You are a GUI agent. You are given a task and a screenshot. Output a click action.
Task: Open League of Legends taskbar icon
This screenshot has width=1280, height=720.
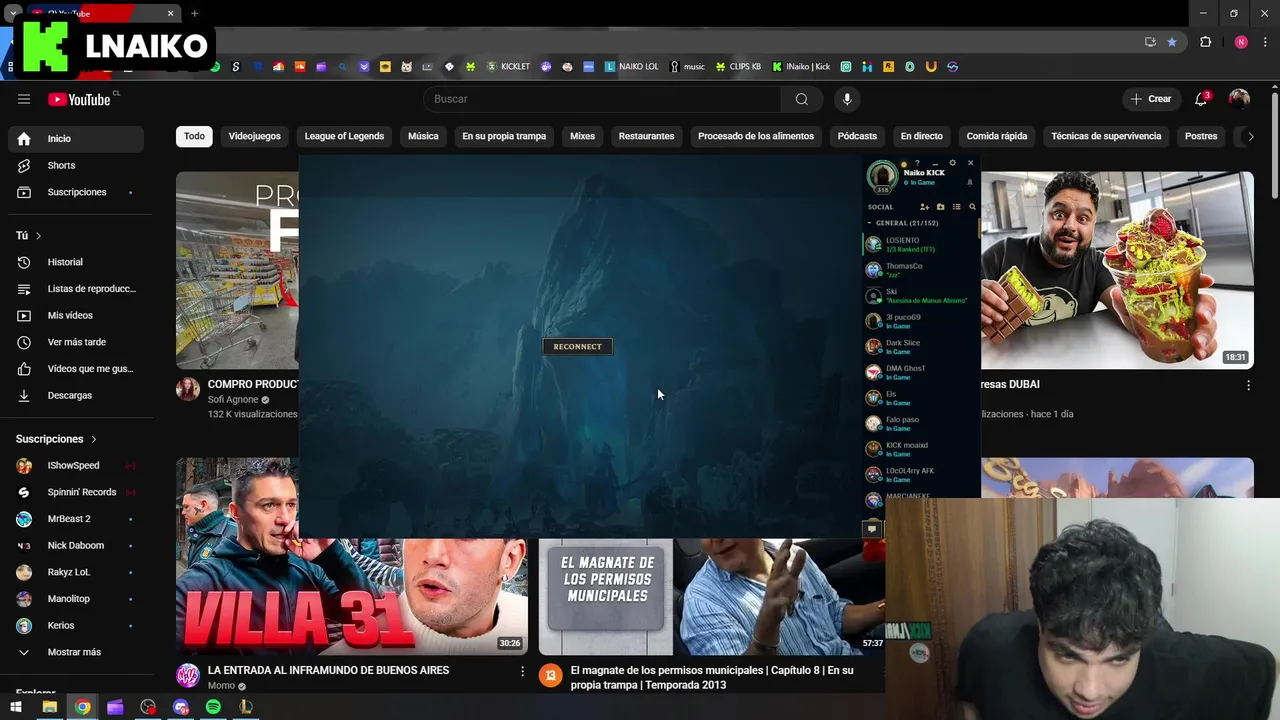(x=245, y=707)
